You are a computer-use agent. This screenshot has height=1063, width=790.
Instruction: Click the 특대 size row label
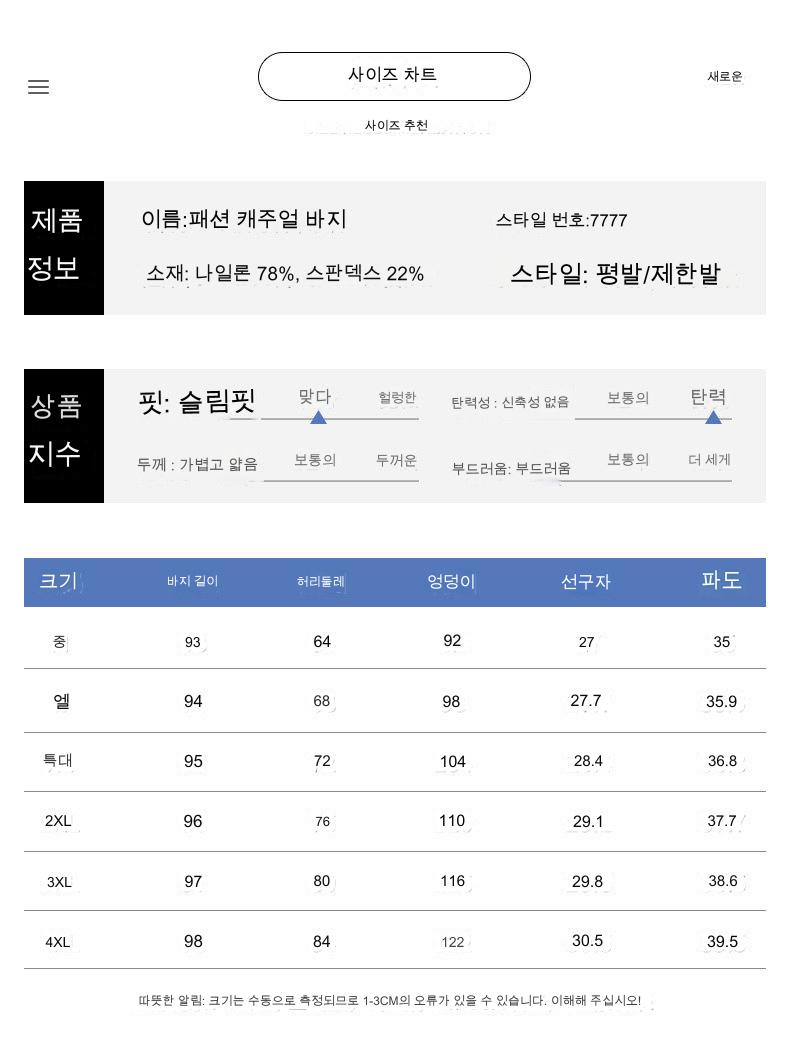(x=58, y=761)
